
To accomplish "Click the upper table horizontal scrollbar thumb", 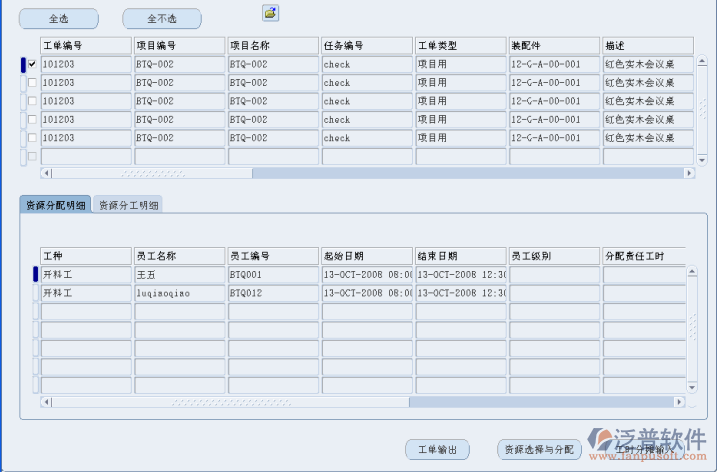I will point(150,173).
